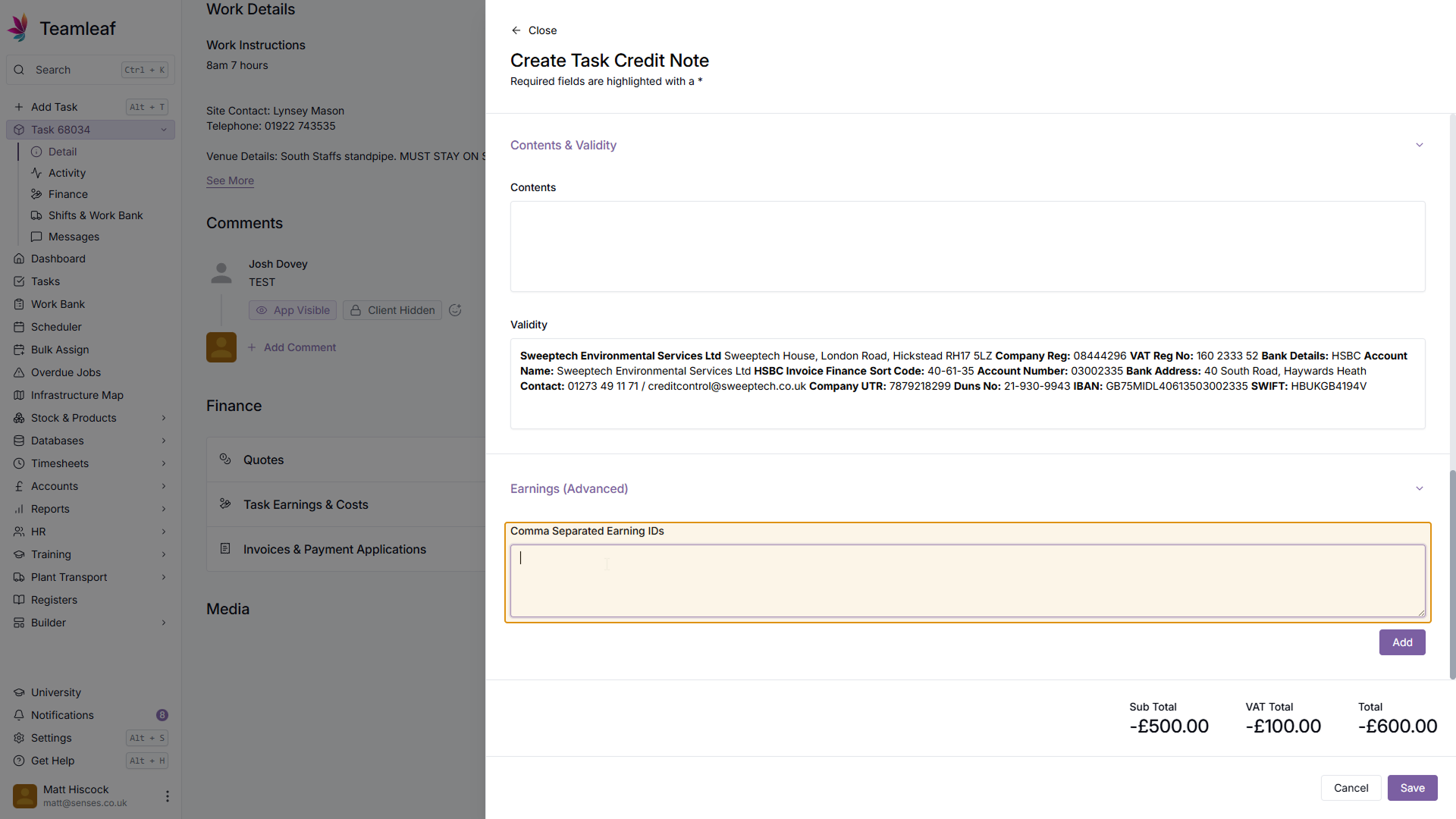1456x819 pixels.
Task: Go to Shifts & Work Bank
Action: pyautogui.click(x=95, y=215)
